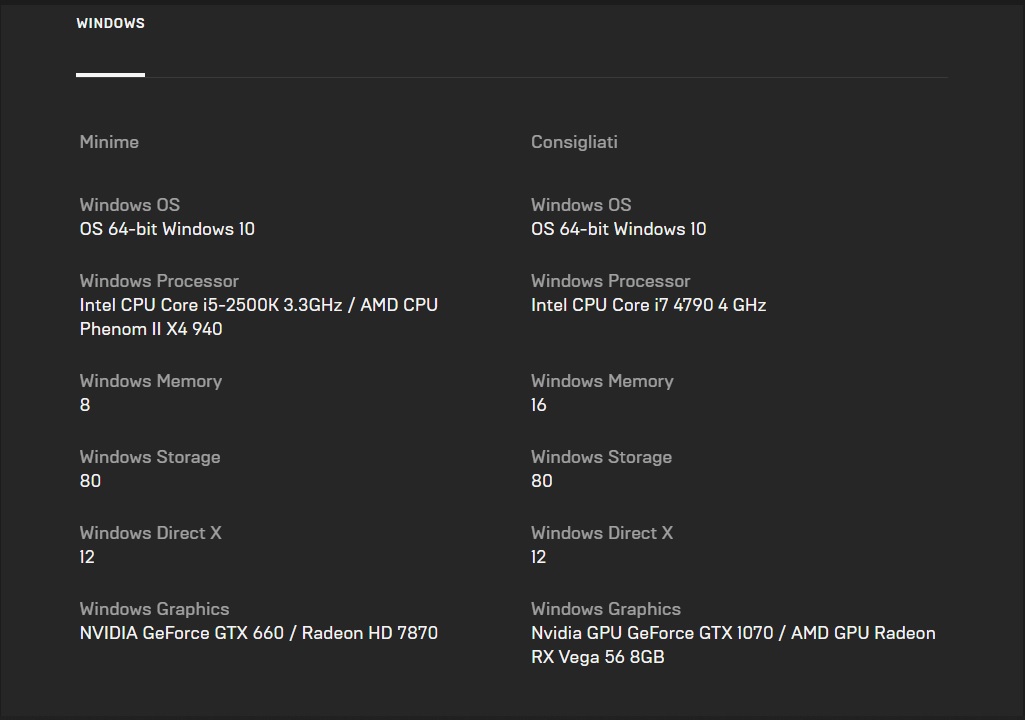The height and width of the screenshot is (720, 1025).
Task: Select the WINDOWS tab
Action: click(110, 23)
